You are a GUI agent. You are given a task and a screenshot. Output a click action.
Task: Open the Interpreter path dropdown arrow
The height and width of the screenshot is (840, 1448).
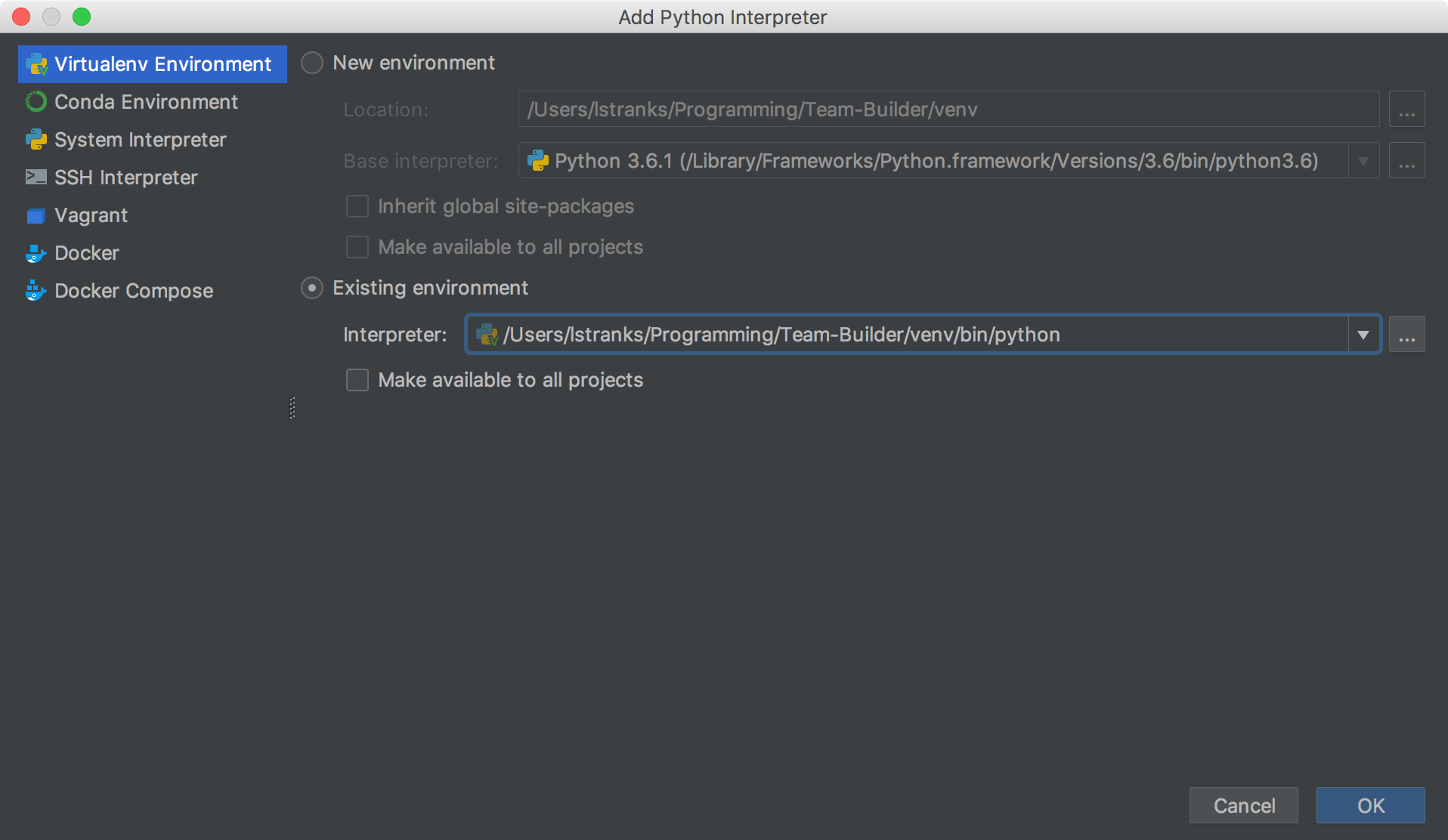point(1363,334)
